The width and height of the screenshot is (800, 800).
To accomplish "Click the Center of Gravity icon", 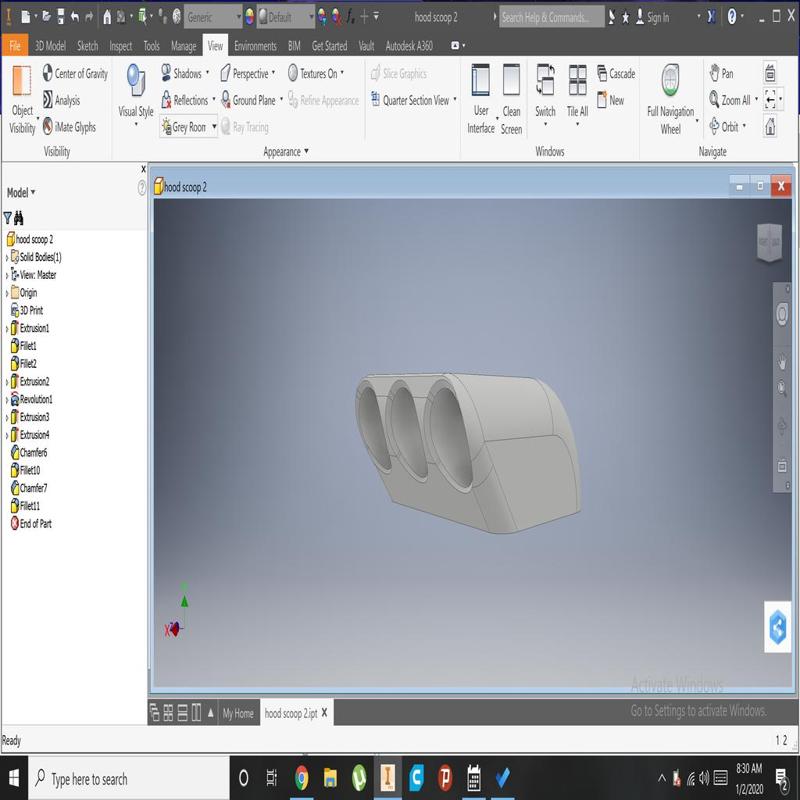I will tap(48, 74).
